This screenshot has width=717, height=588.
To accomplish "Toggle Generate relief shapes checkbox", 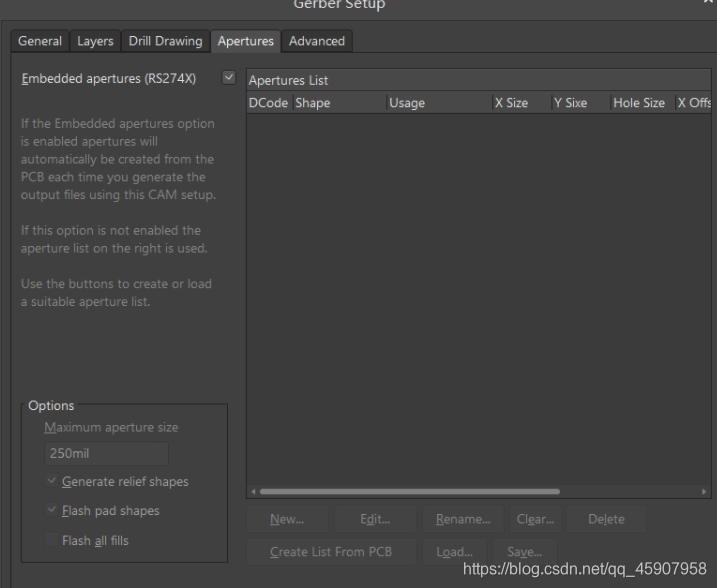I will tap(52, 481).
